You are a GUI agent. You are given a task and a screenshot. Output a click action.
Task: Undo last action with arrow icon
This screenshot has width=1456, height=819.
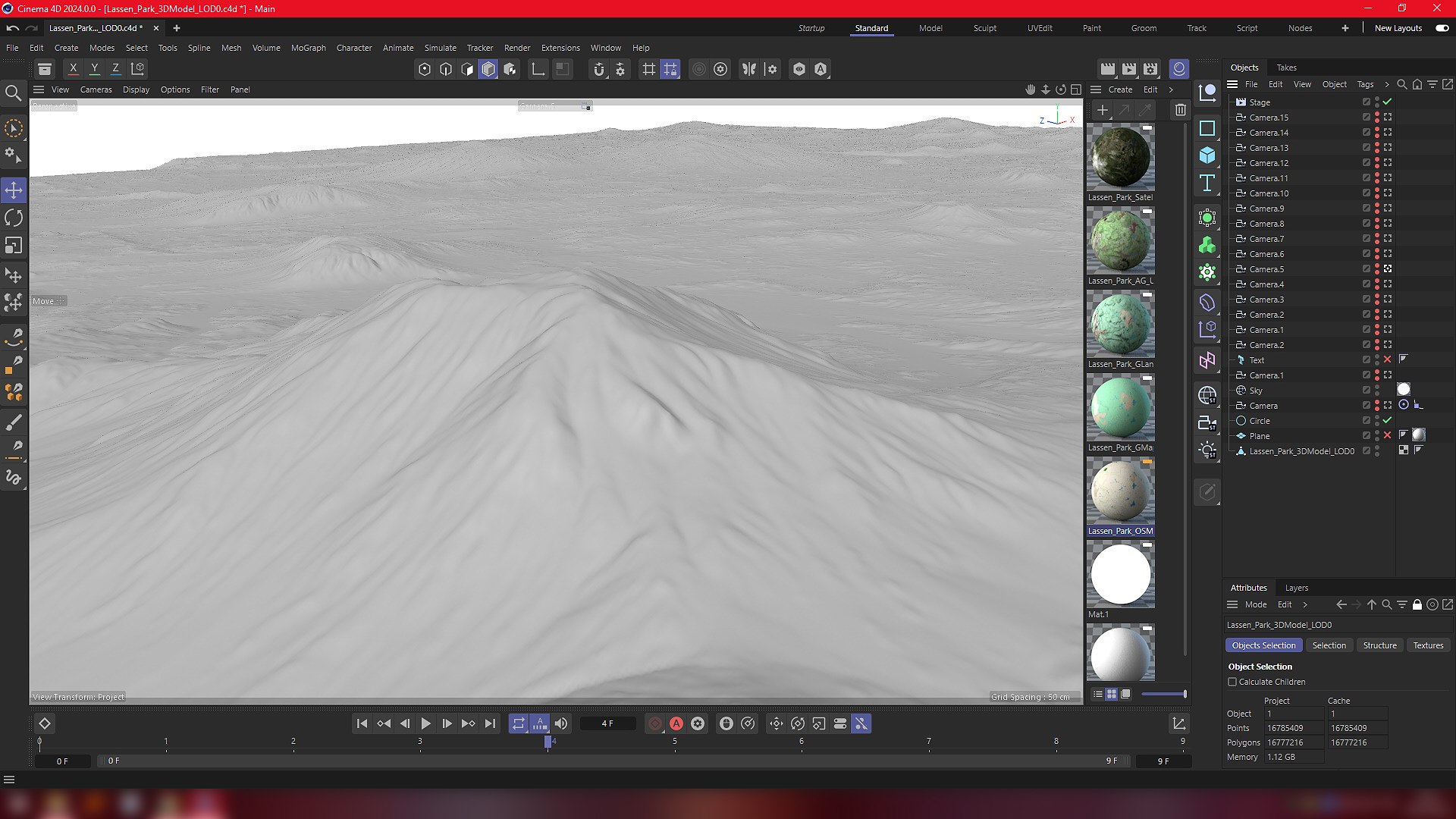[12, 28]
